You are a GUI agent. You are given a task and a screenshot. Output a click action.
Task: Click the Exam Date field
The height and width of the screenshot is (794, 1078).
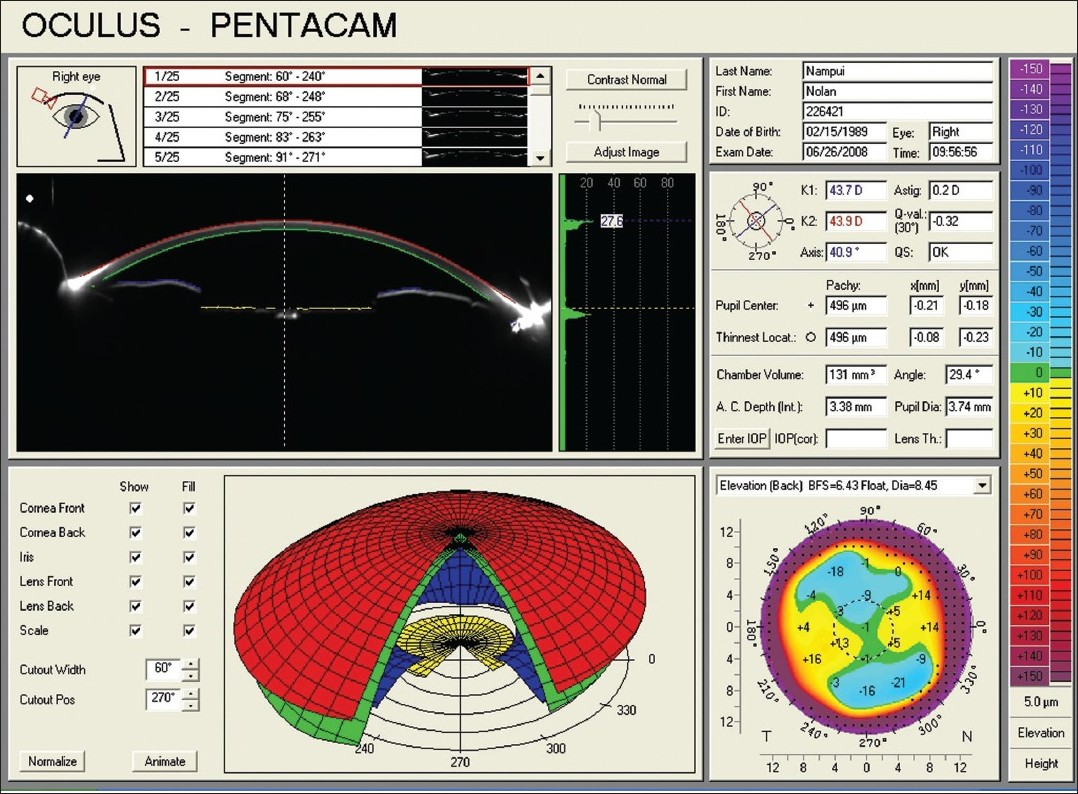(845, 152)
